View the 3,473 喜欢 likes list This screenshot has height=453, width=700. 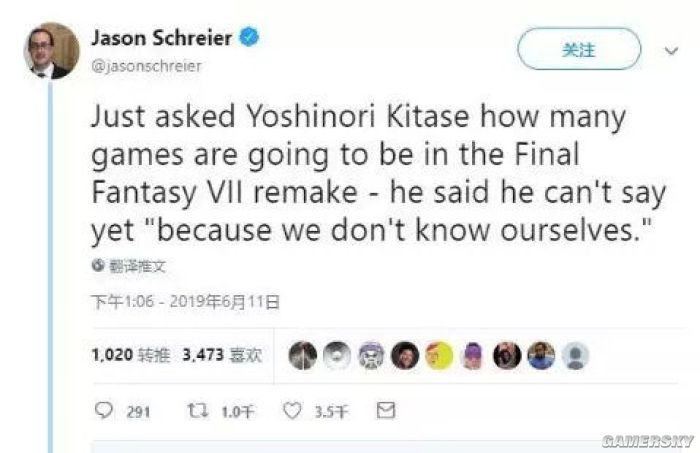point(222,355)
